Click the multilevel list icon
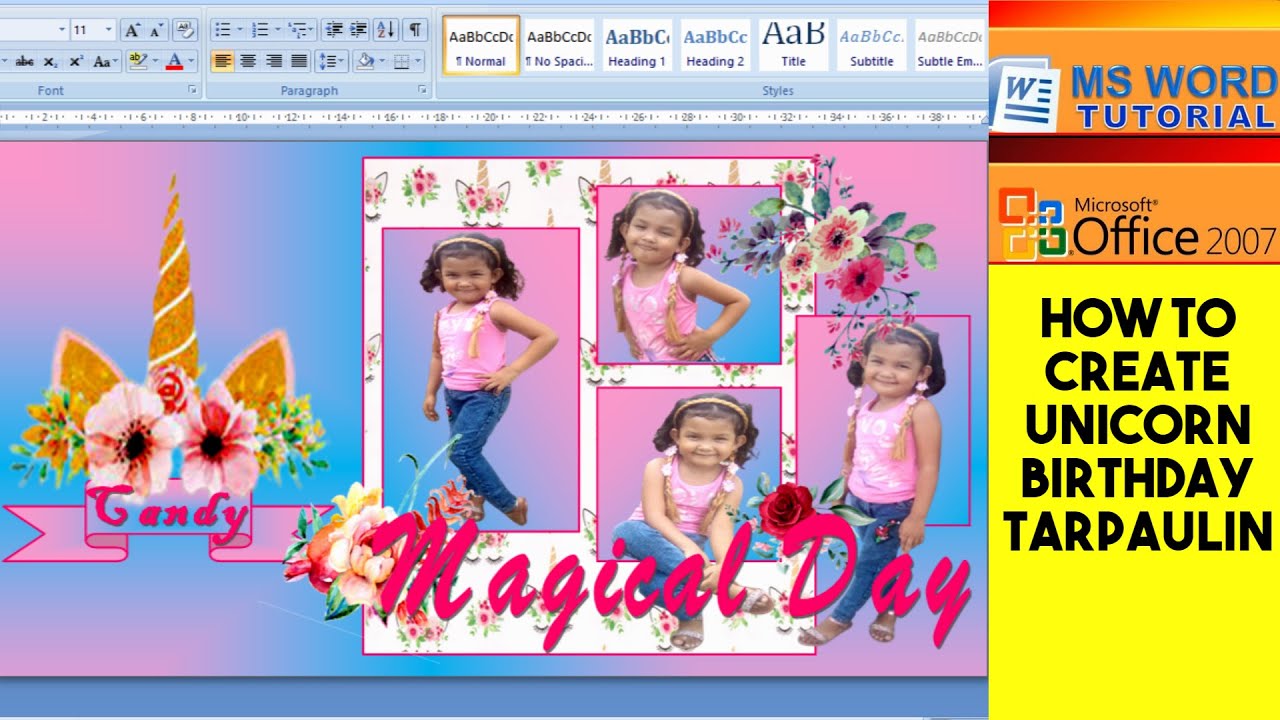Viewport: 1280px width, 720px height. point(301,30)
